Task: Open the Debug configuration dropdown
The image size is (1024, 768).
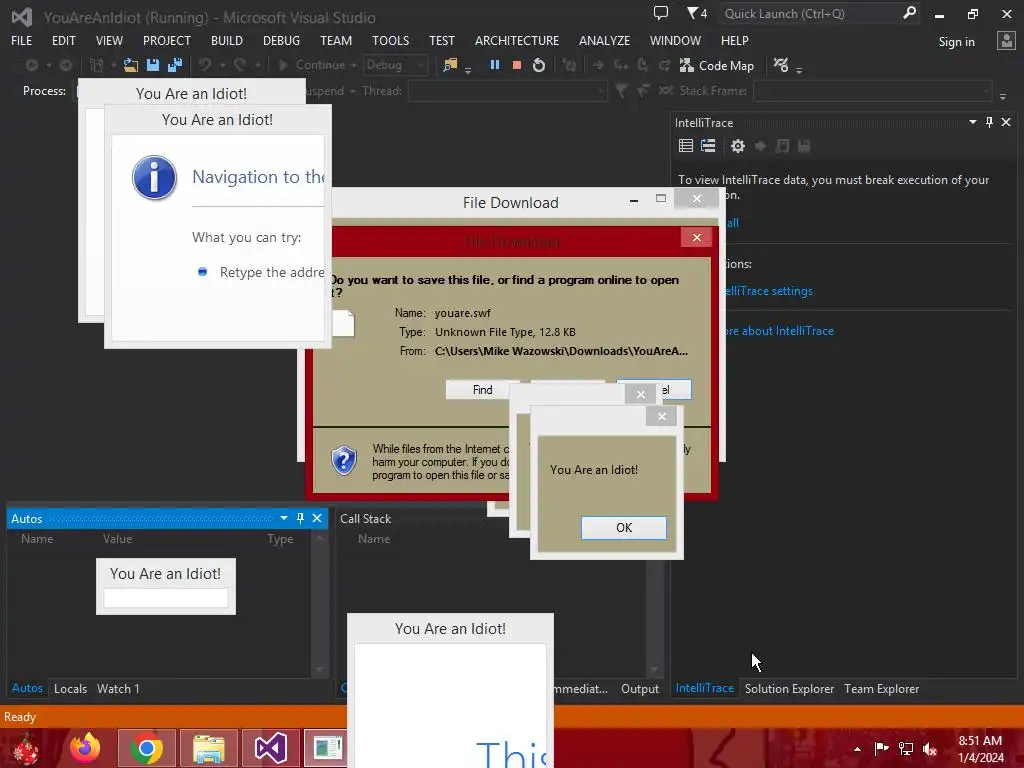Action: (x=394, y=65)
